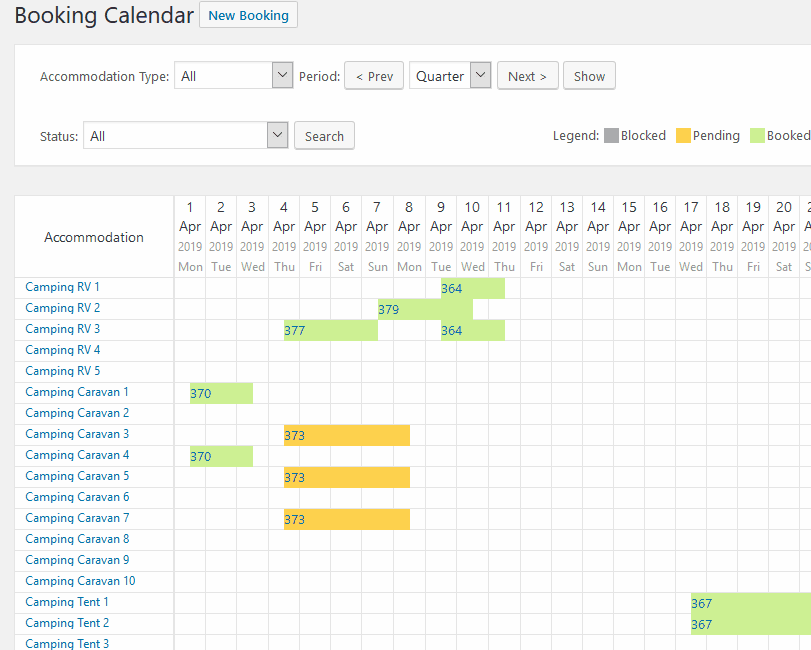This screenshot has height=650, width=811.
Task: Click Show to refresh the calendar view
Action: pos(589,75)
